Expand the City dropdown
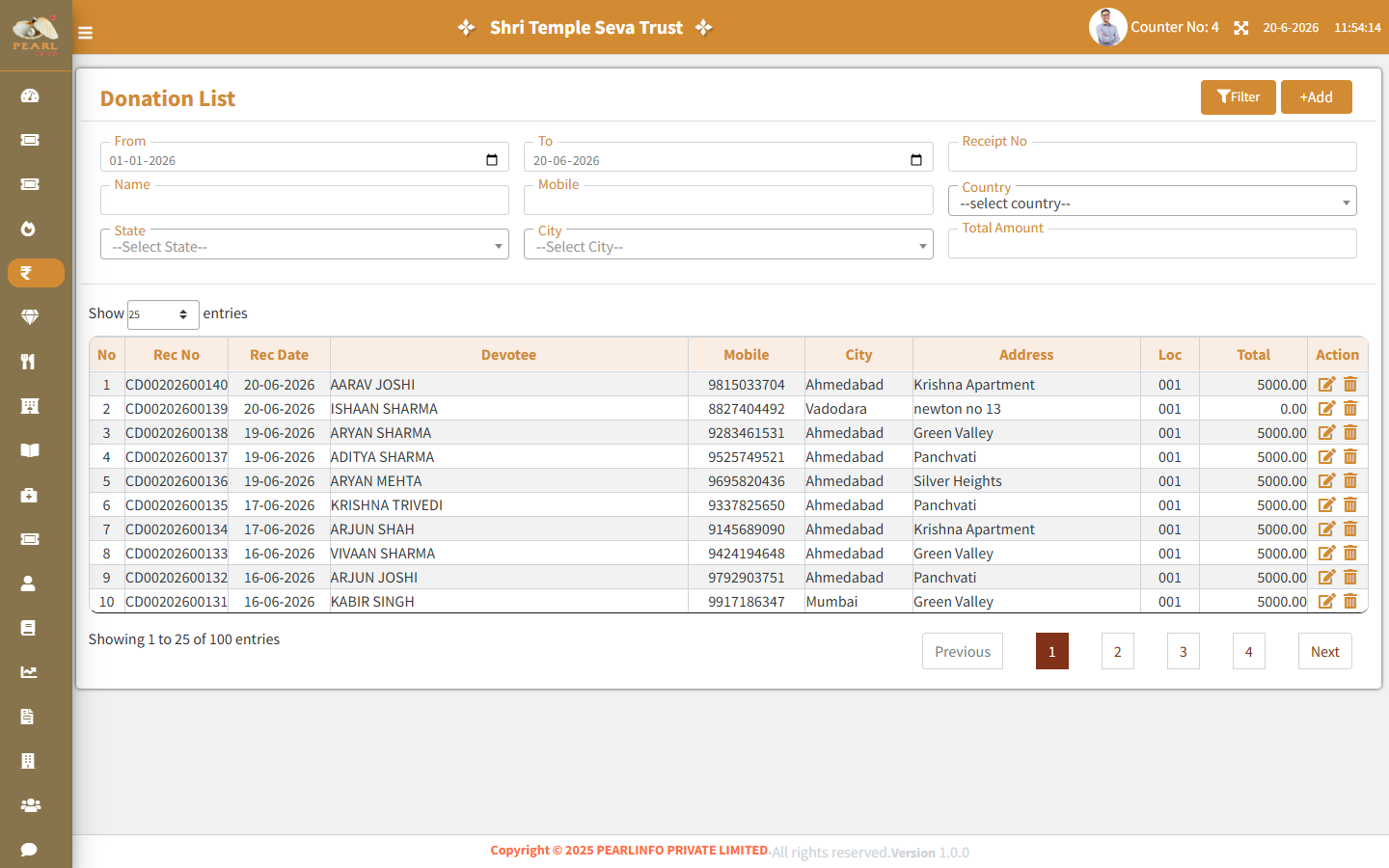The image size is (1389, 868). tap(728, 246)
